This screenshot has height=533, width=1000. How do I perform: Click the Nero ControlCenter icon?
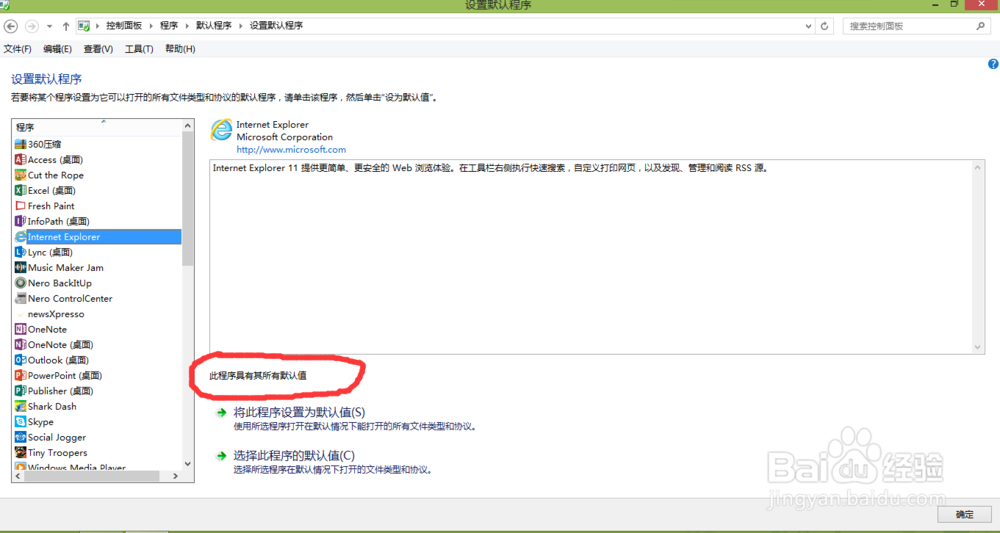[x=20, y=298]
